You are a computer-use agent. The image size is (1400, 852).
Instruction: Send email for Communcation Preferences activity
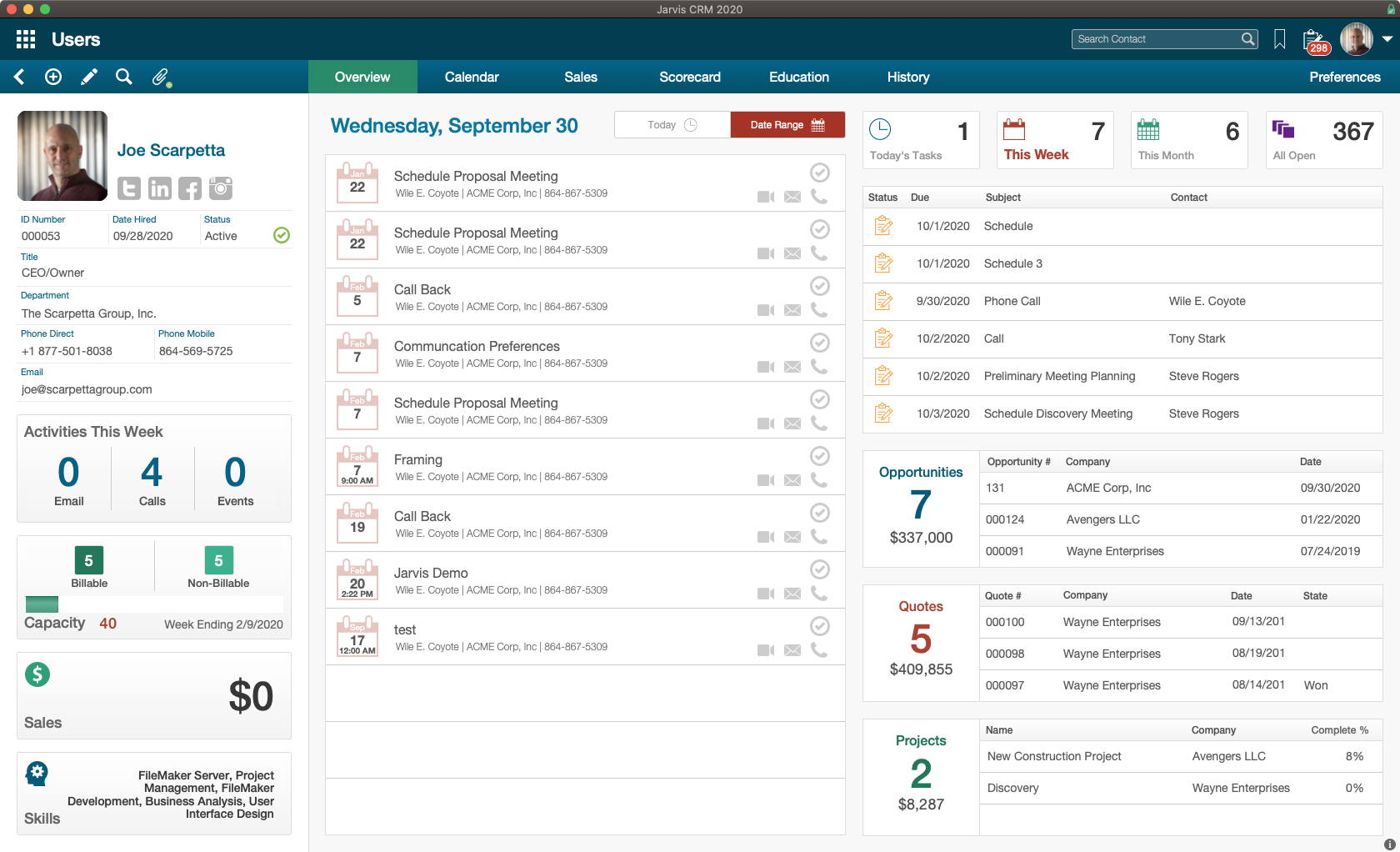point(792,367)
